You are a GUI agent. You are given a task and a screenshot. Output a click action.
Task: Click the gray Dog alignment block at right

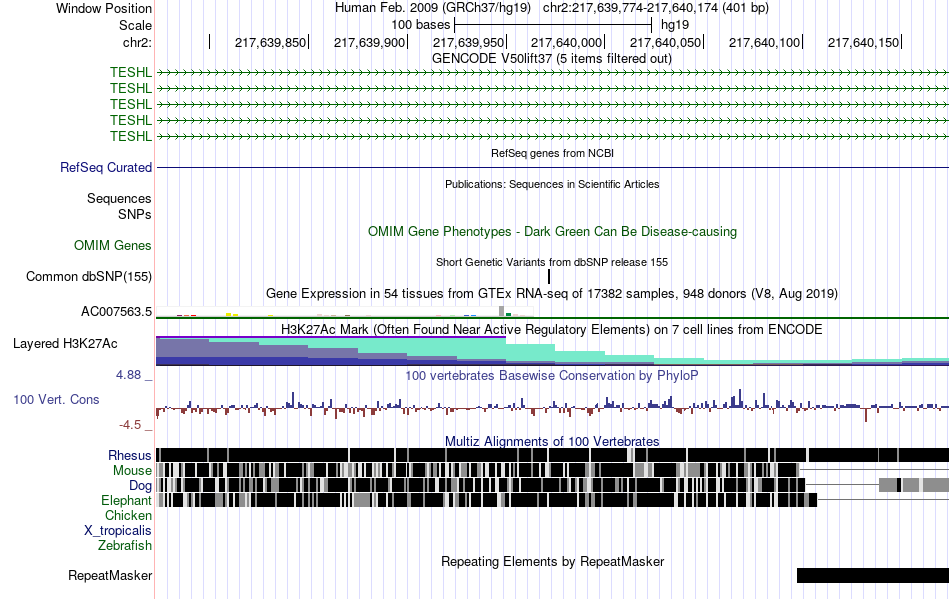(914, 485)
